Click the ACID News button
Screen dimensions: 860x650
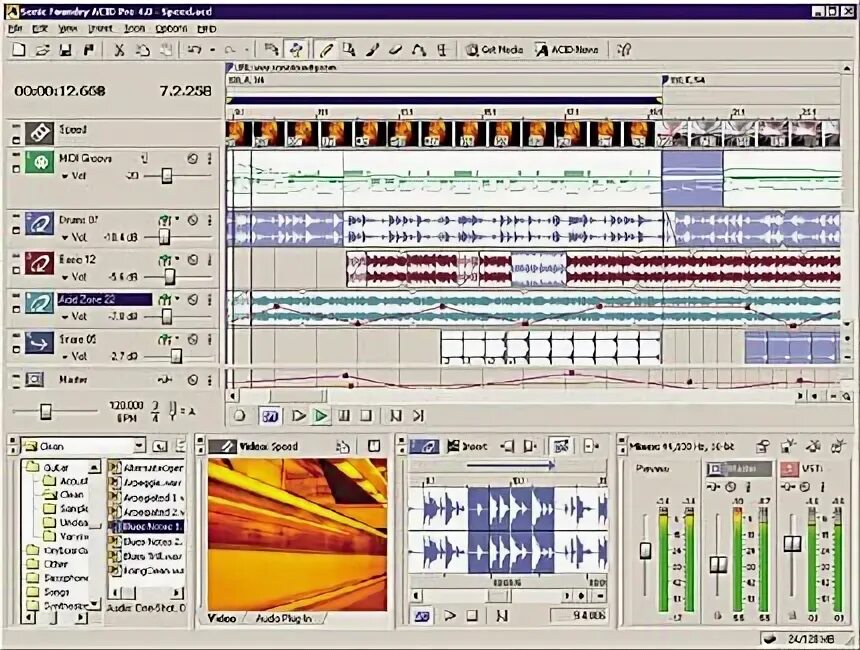(x=568, y=50)
